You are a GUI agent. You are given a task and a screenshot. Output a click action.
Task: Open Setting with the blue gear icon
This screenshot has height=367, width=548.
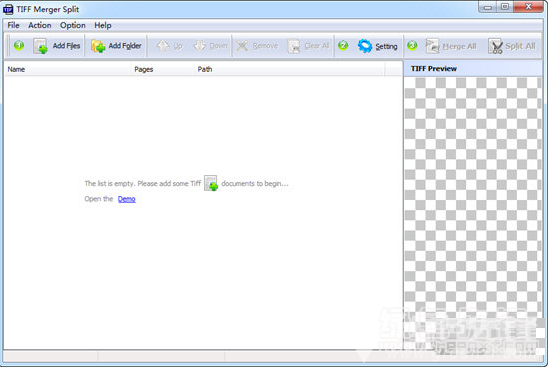pos(377,46)
